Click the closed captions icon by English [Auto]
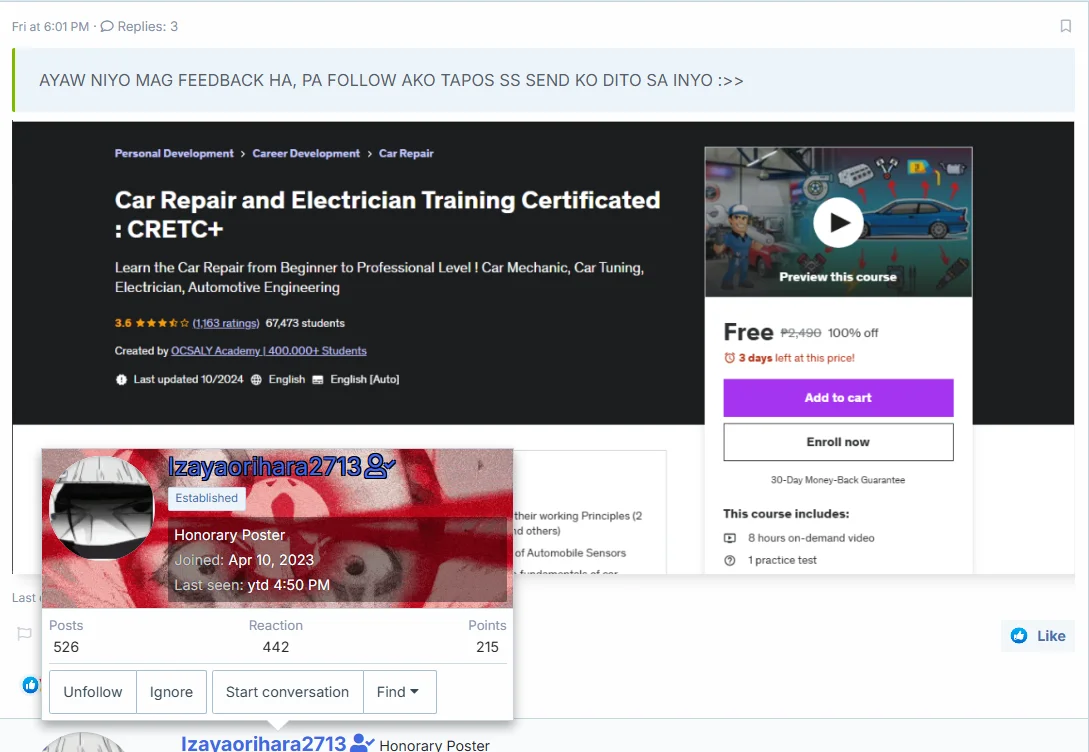 (x=318, y=379)
